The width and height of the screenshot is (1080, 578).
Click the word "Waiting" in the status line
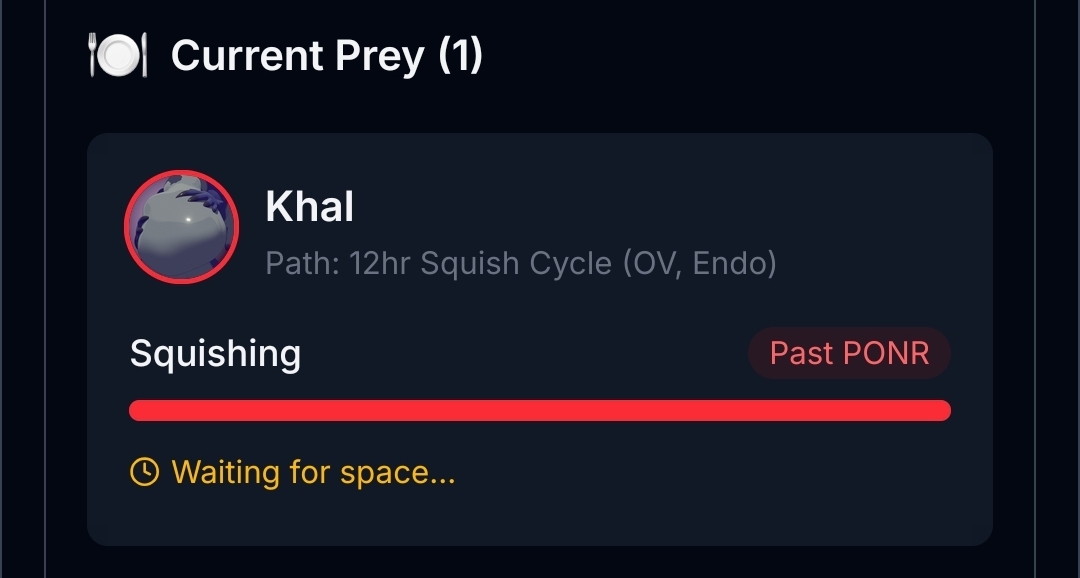[226, 471]
